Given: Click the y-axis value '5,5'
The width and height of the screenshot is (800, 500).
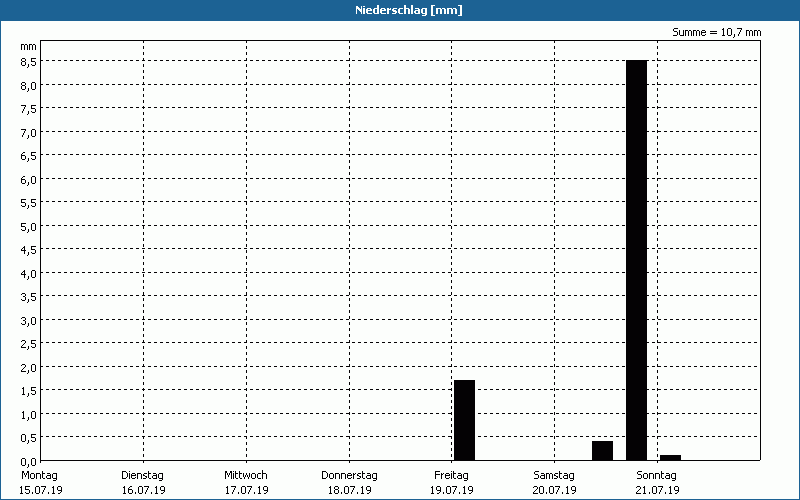Looking at the screenshot, I should click(x=29, y=203).
